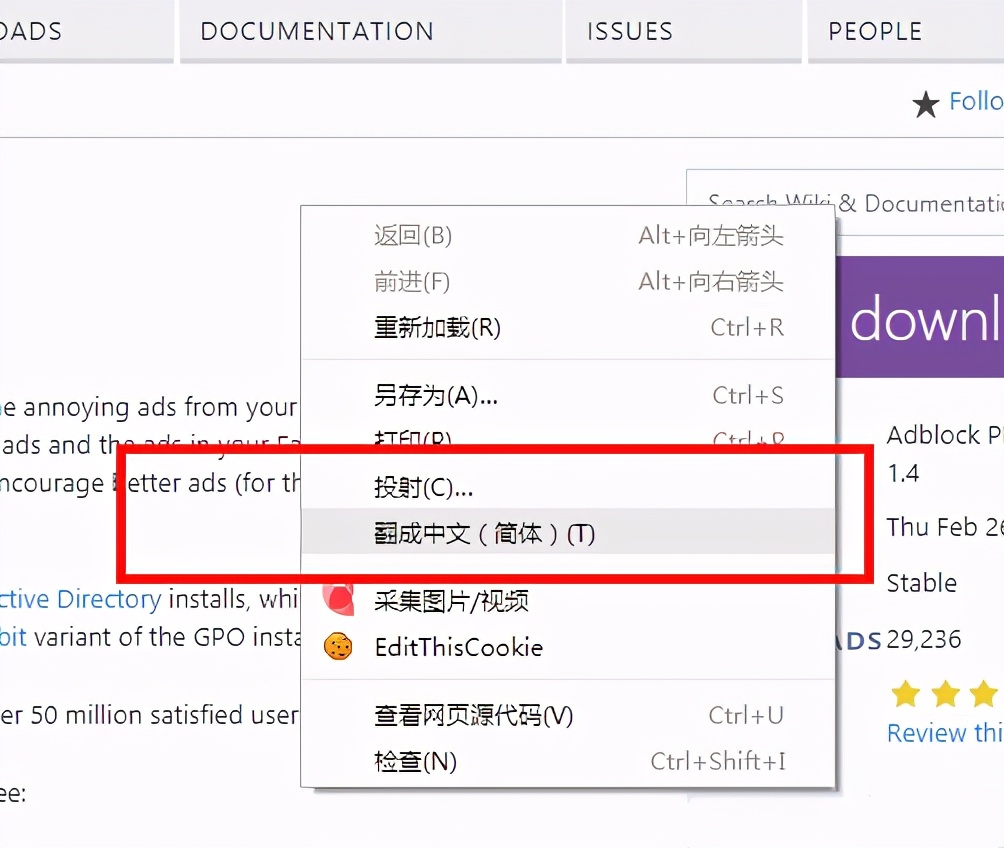Switch to the DOCUMENTATION tab
Image resolution: width=1004 pixels, height=848 pixels.
(316, 31)
